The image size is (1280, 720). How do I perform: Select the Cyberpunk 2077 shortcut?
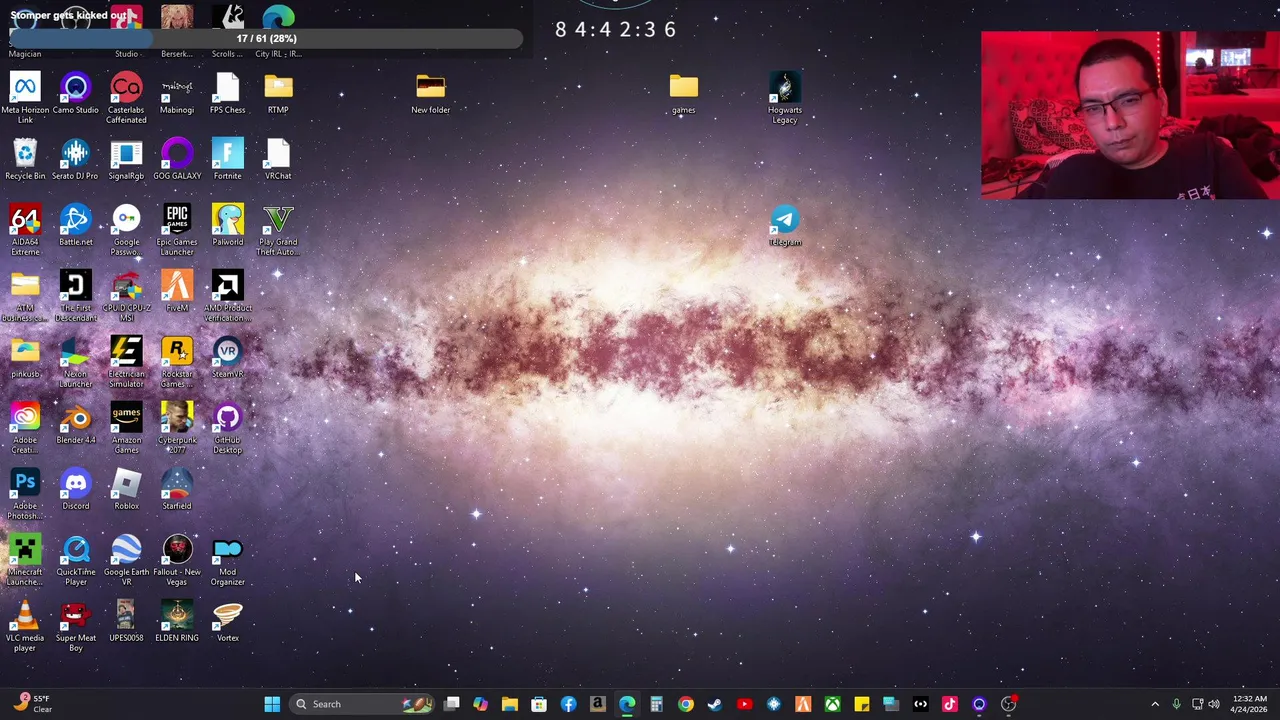pyautogui.click(x=177, y=428)
